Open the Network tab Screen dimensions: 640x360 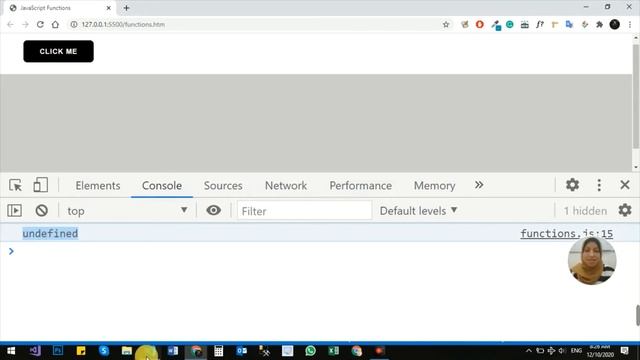click(x=286, y=186)
